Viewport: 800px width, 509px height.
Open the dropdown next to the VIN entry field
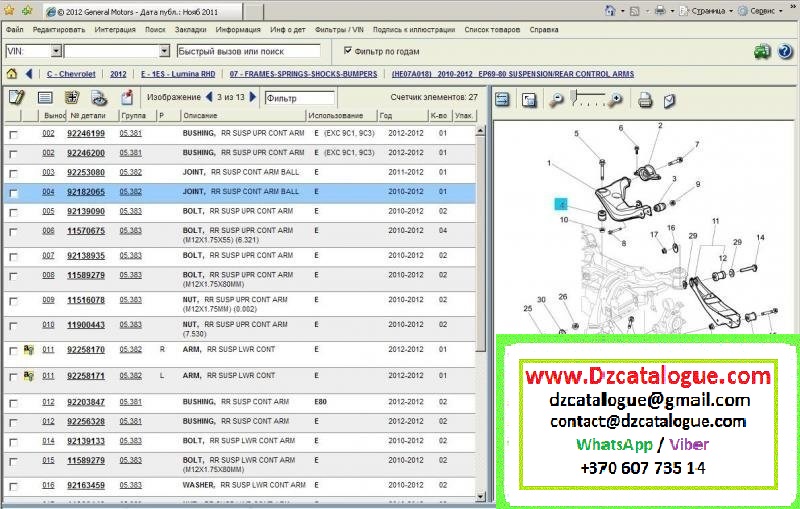pos(164,51)
